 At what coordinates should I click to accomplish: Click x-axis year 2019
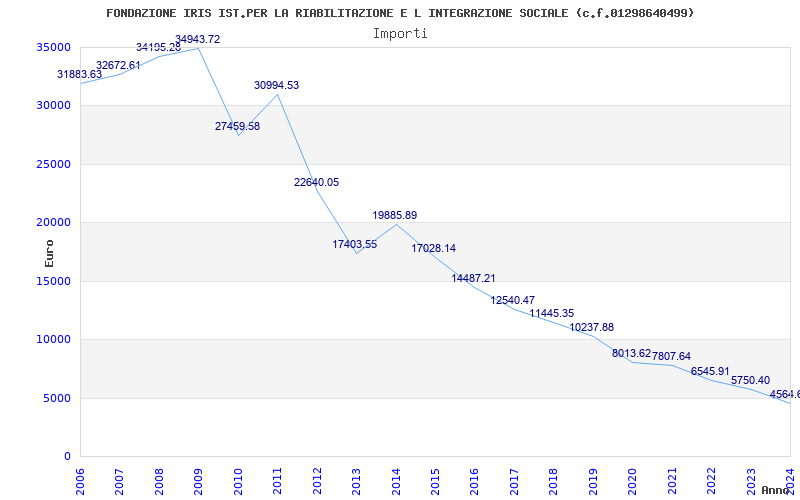click(x=593, y=481)
